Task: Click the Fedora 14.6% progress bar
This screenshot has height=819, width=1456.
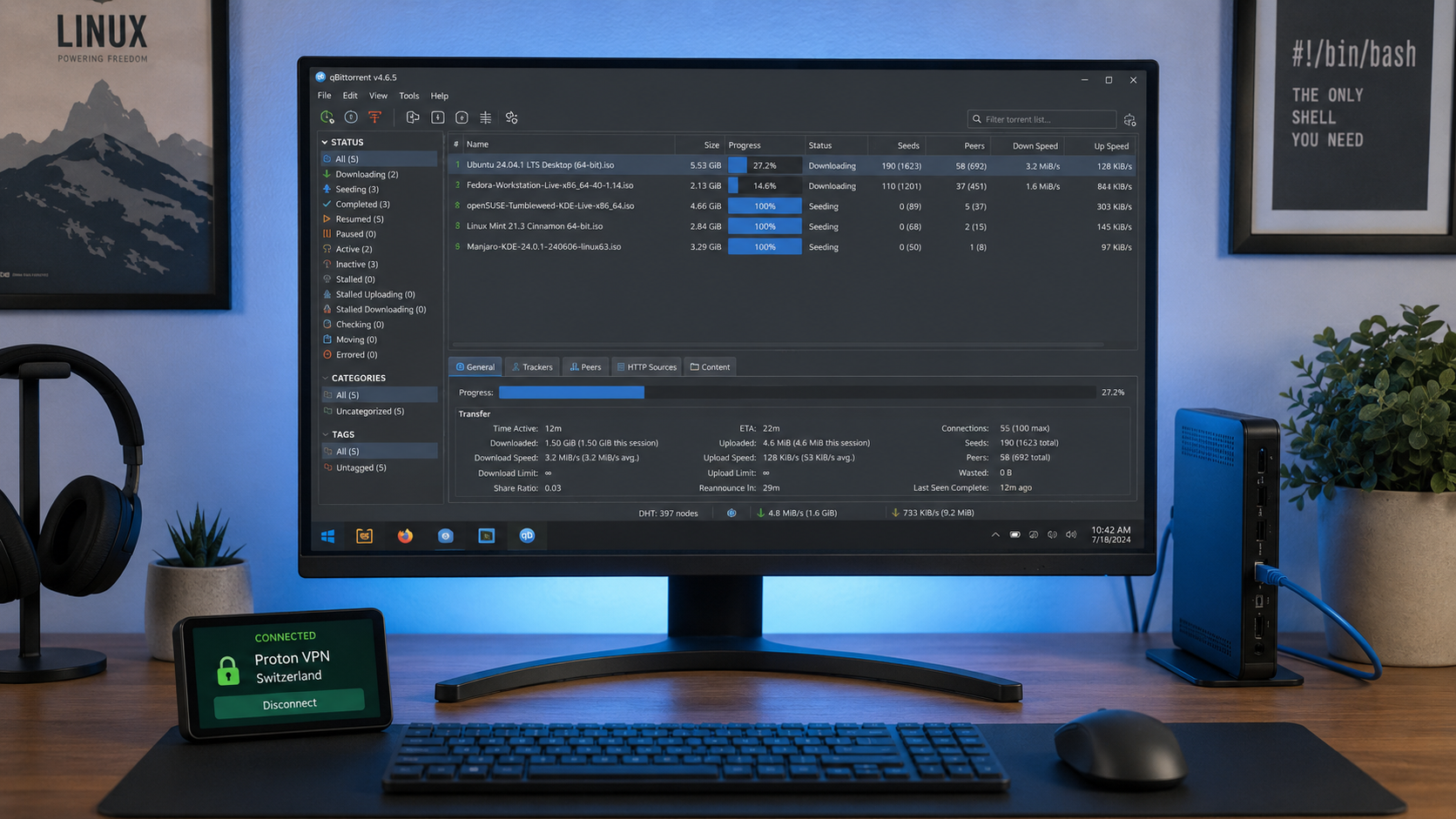Action: tap(765, 185)
